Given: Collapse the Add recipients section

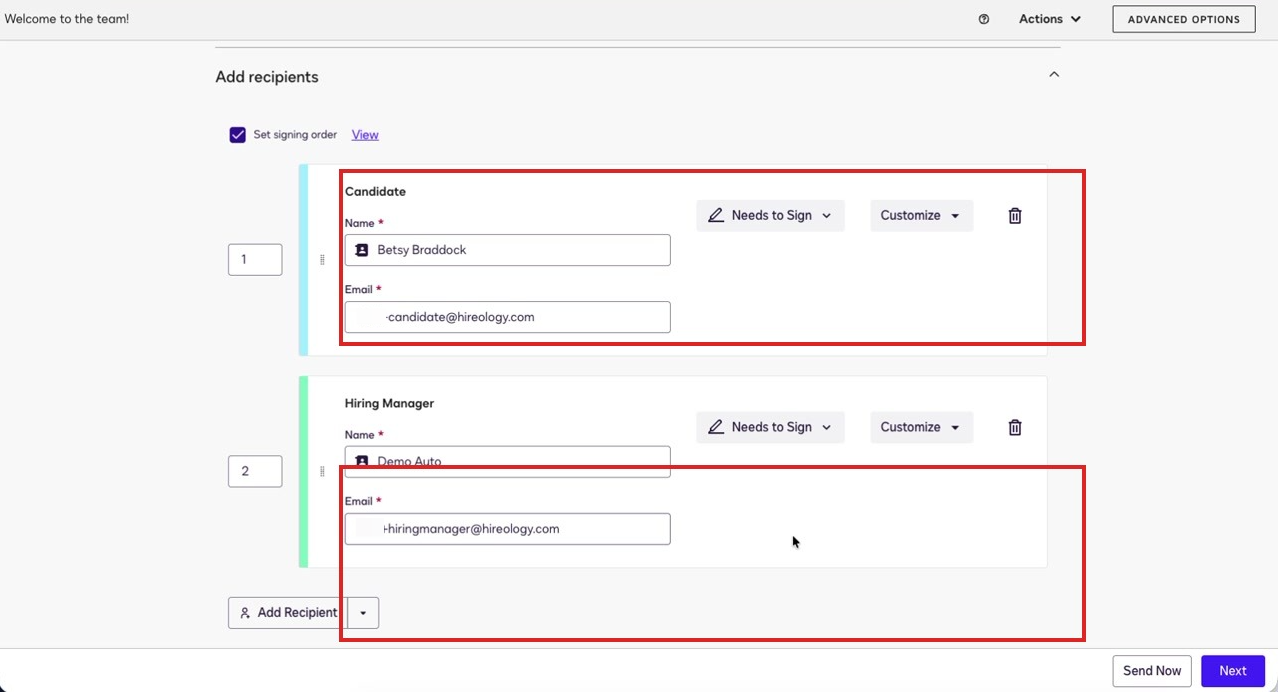Looking at the screenshot, I should (1054, 75).
